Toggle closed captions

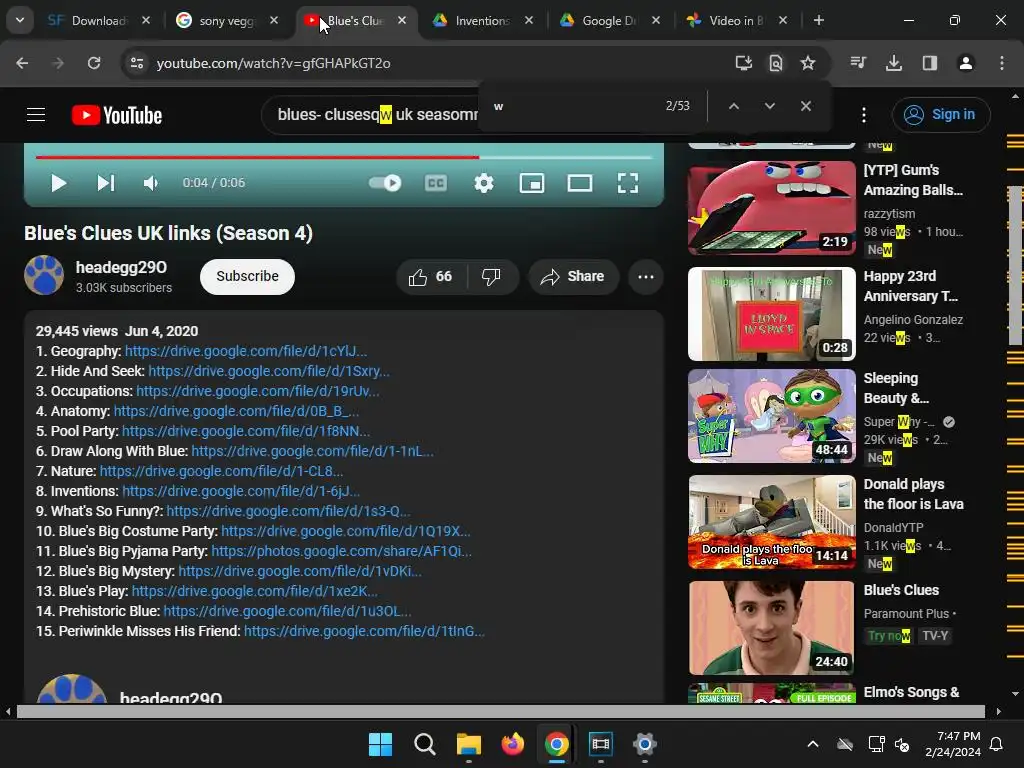coord(436,184)
